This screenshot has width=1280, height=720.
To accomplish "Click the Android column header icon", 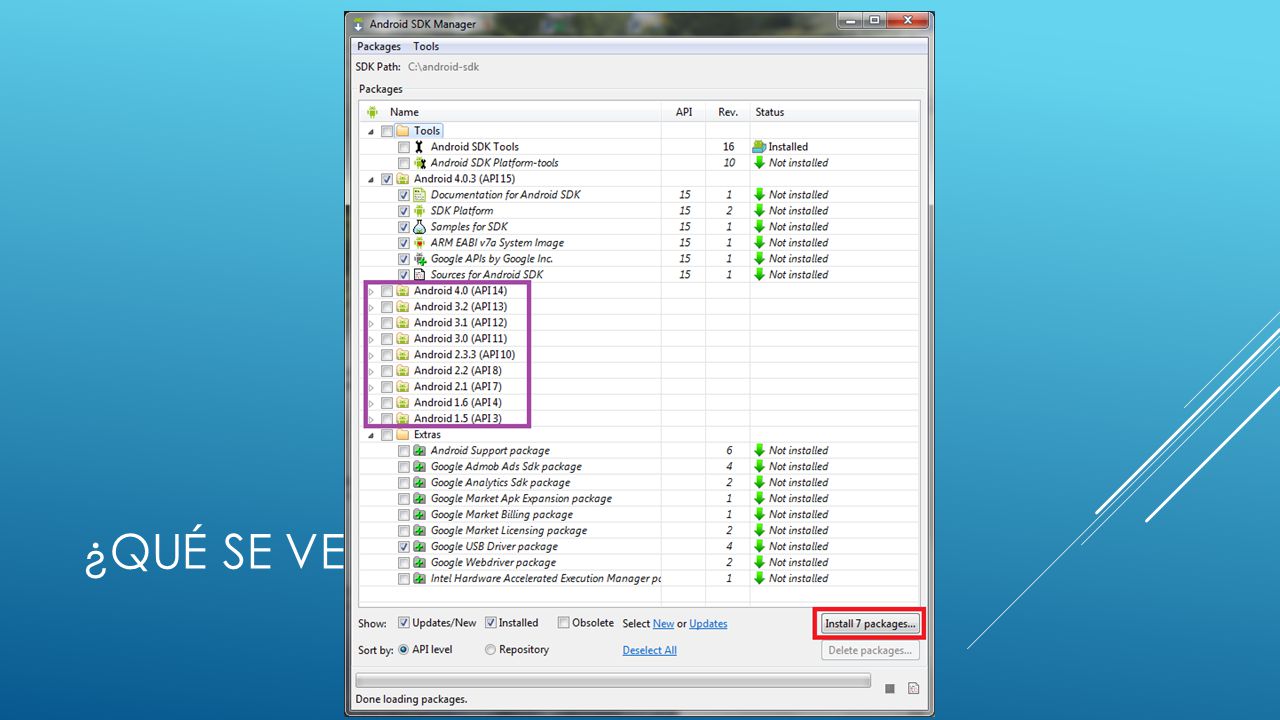I will tap(373, 112).
